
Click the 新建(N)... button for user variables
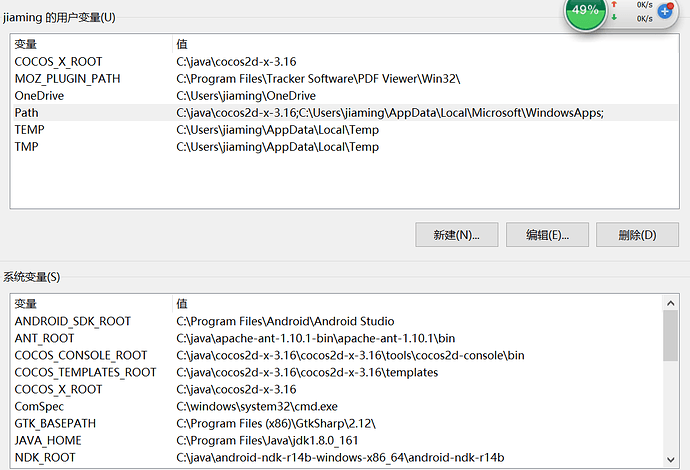(456, 235)
